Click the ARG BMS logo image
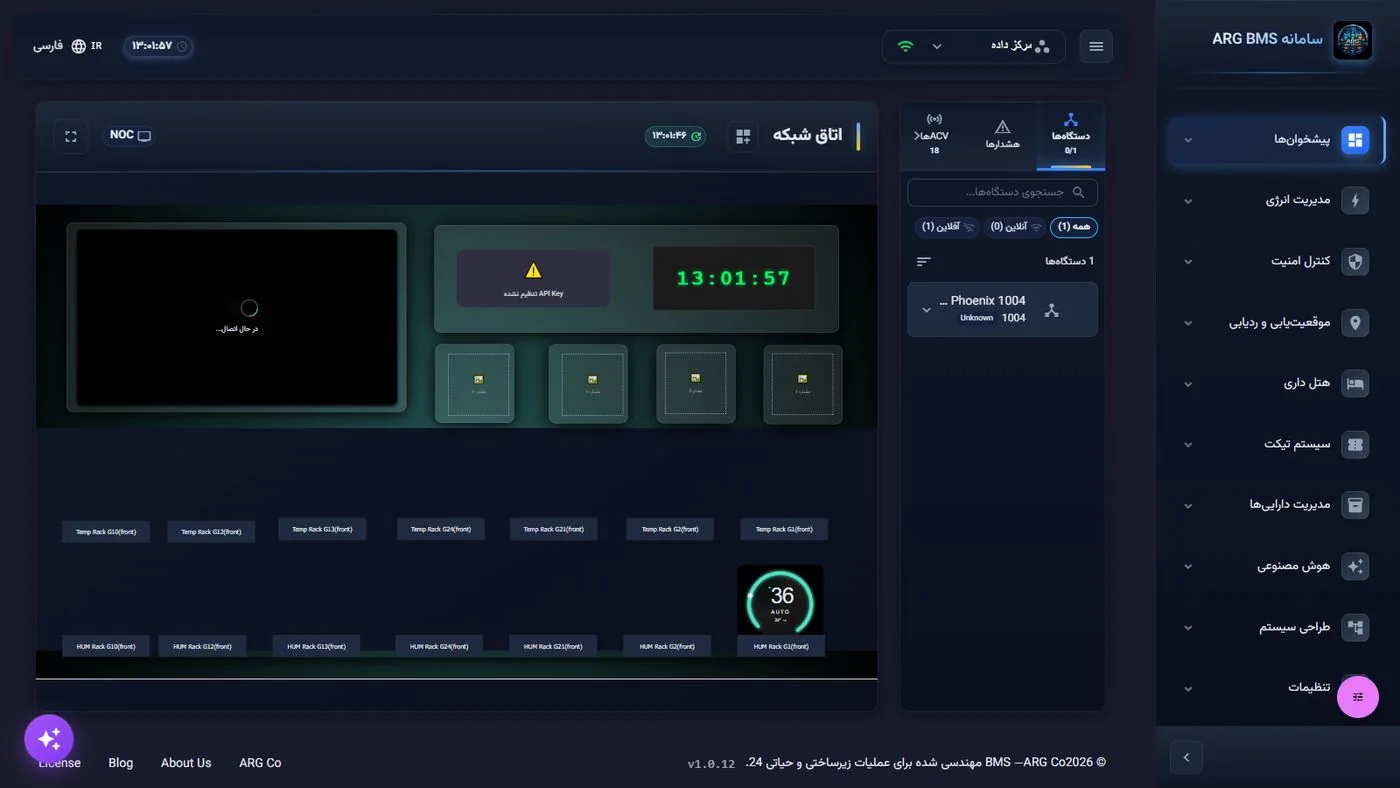Screen dimensions: 1400x788 coord(1353,41)
